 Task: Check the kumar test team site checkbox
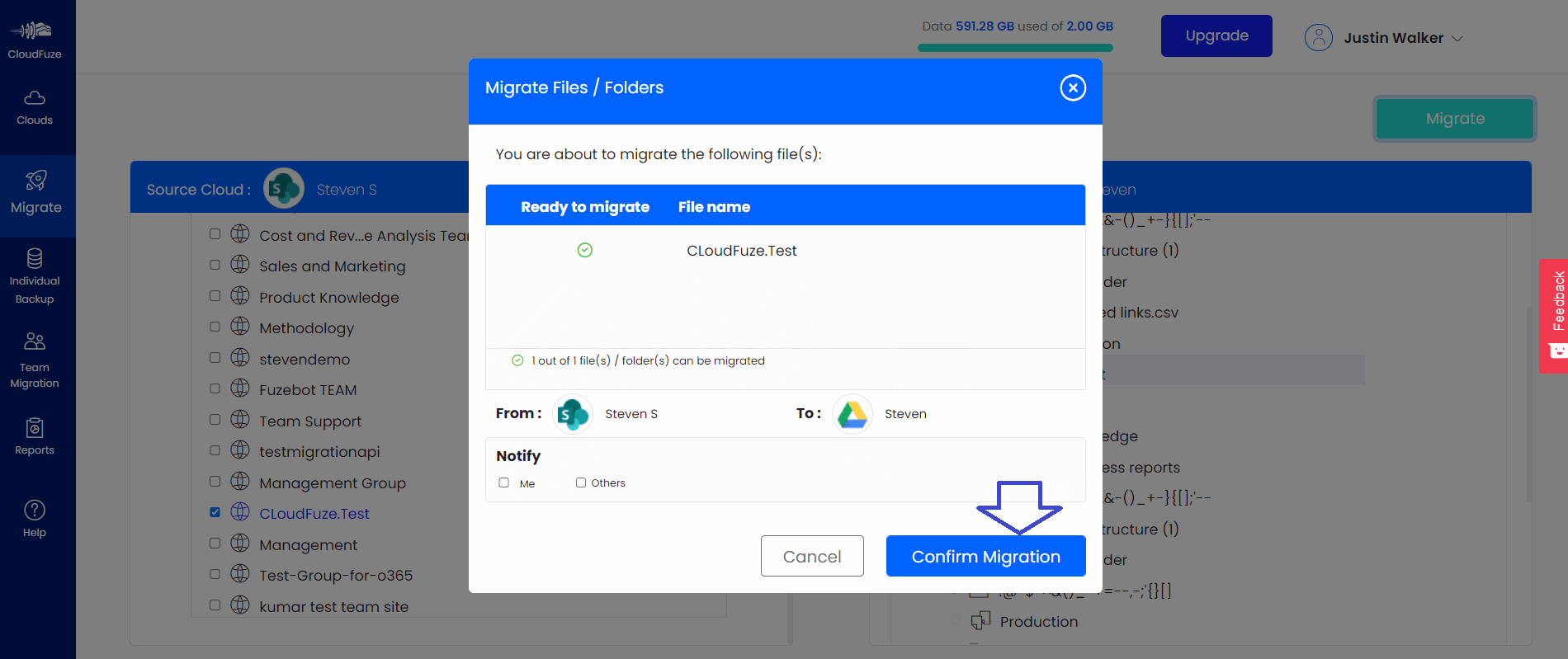215,605
